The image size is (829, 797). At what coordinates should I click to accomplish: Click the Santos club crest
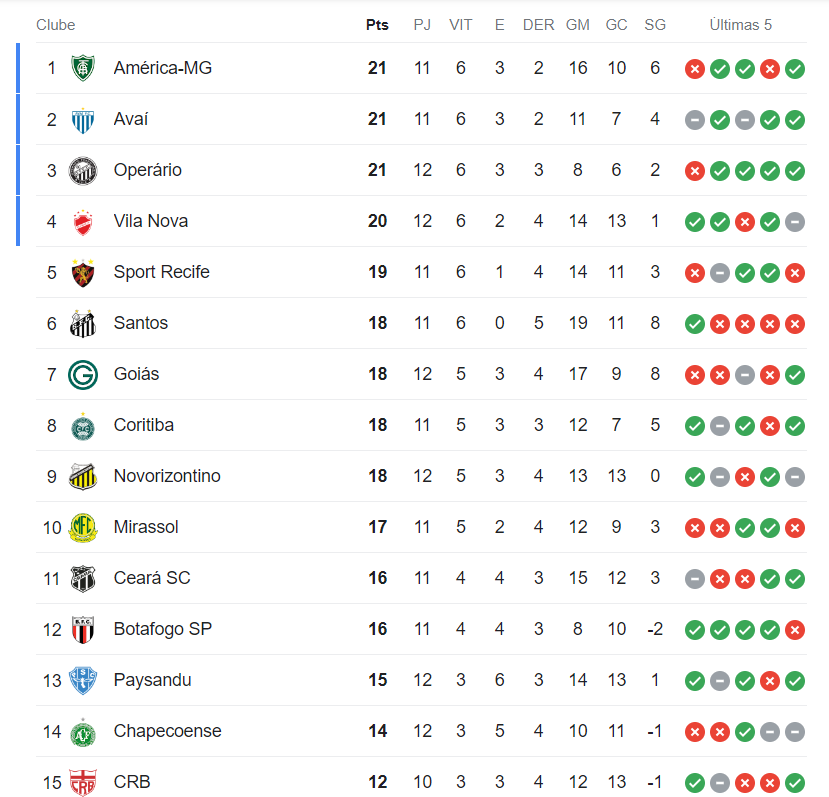coord(83,323)
